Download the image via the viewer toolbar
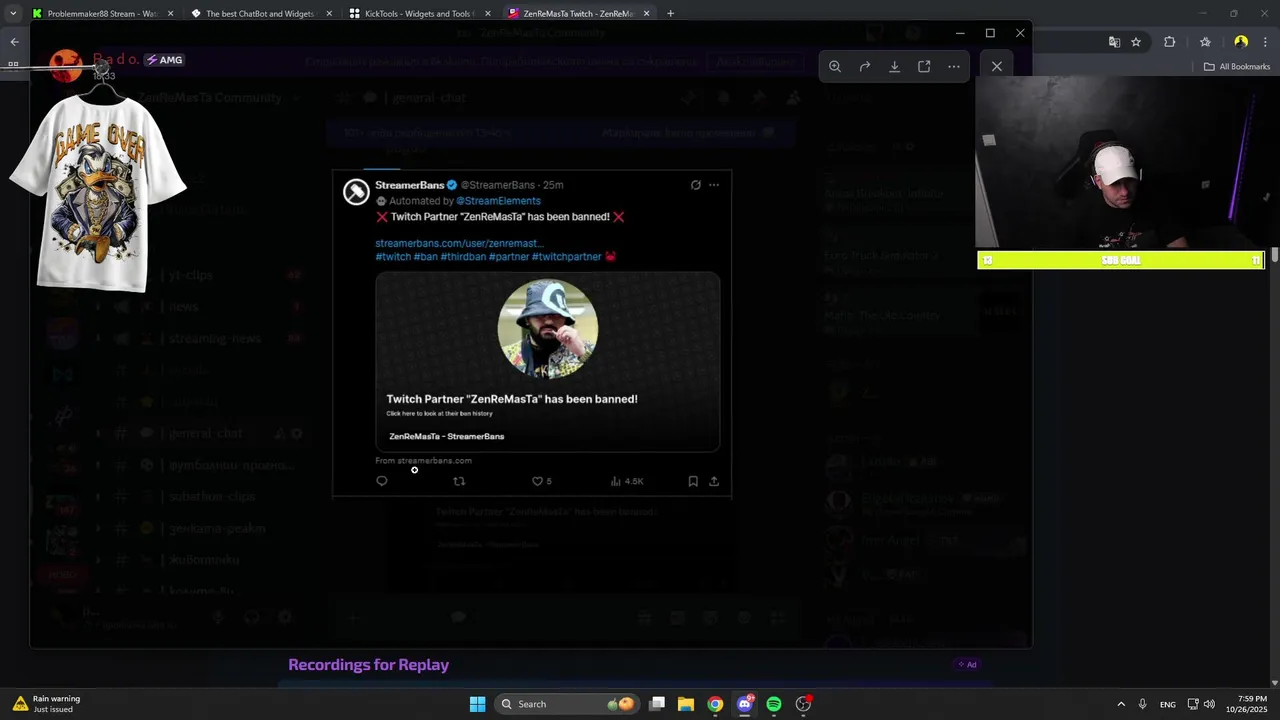The image size is (1280, 720). click(895, 67)
